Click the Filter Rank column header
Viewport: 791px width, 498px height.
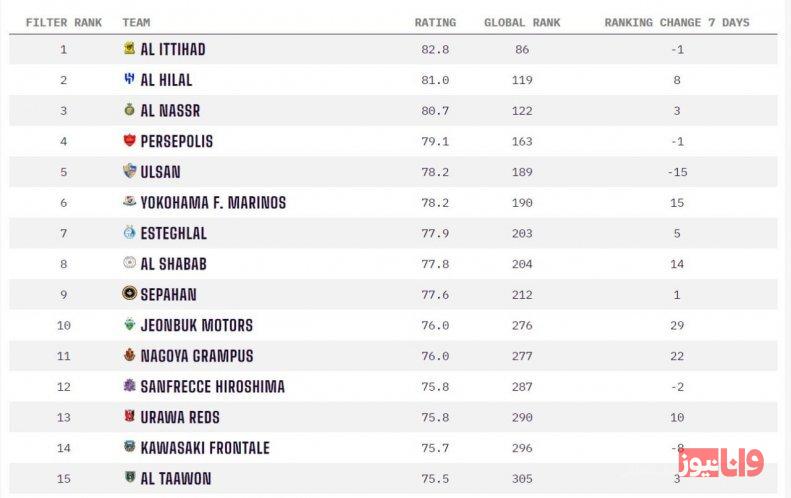pos(63,22)
